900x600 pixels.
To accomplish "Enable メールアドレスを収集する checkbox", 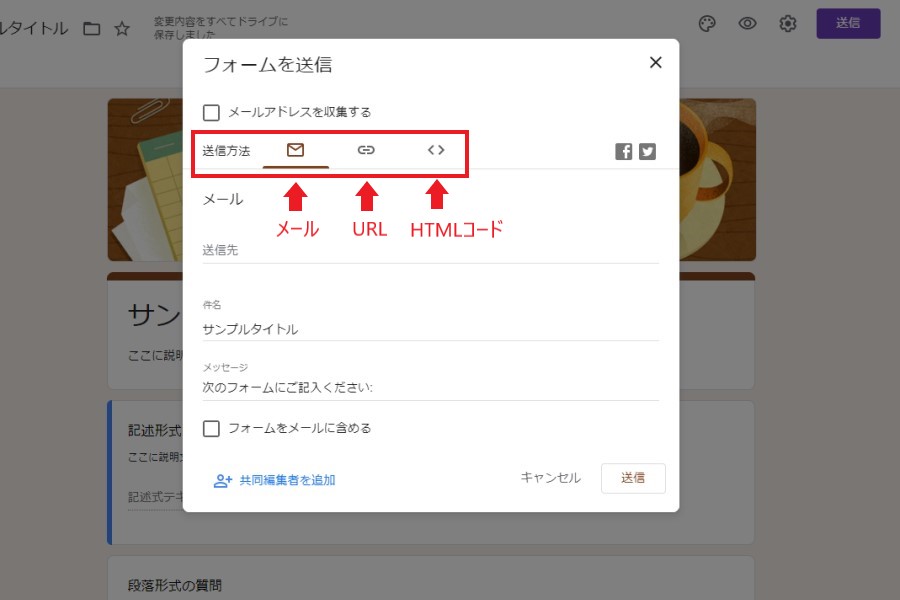I will coord(212,113).
